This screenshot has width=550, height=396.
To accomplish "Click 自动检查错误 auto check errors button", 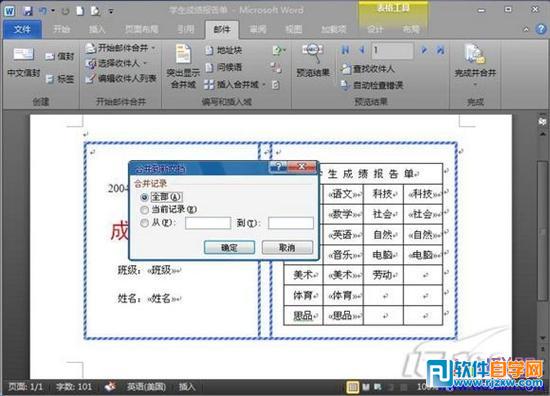I will coord(372,85).
